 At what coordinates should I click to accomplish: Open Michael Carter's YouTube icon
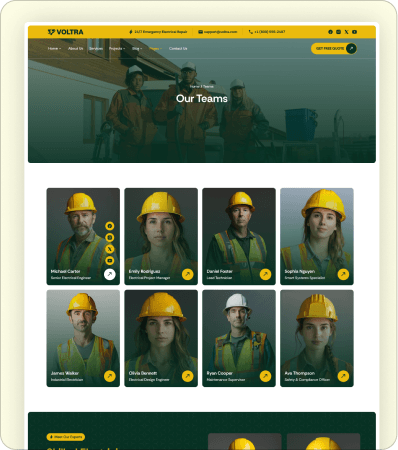(110, 260)
